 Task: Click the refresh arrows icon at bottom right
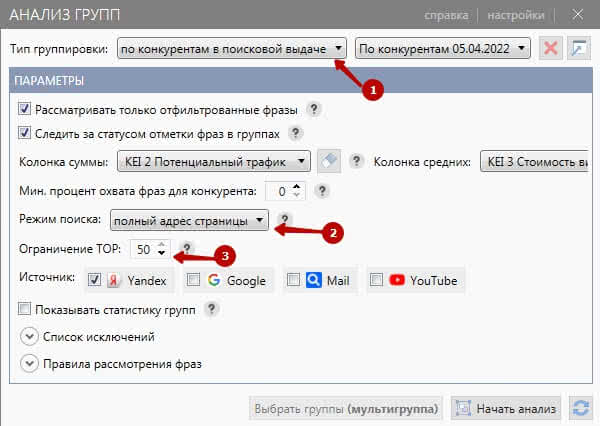581,408
